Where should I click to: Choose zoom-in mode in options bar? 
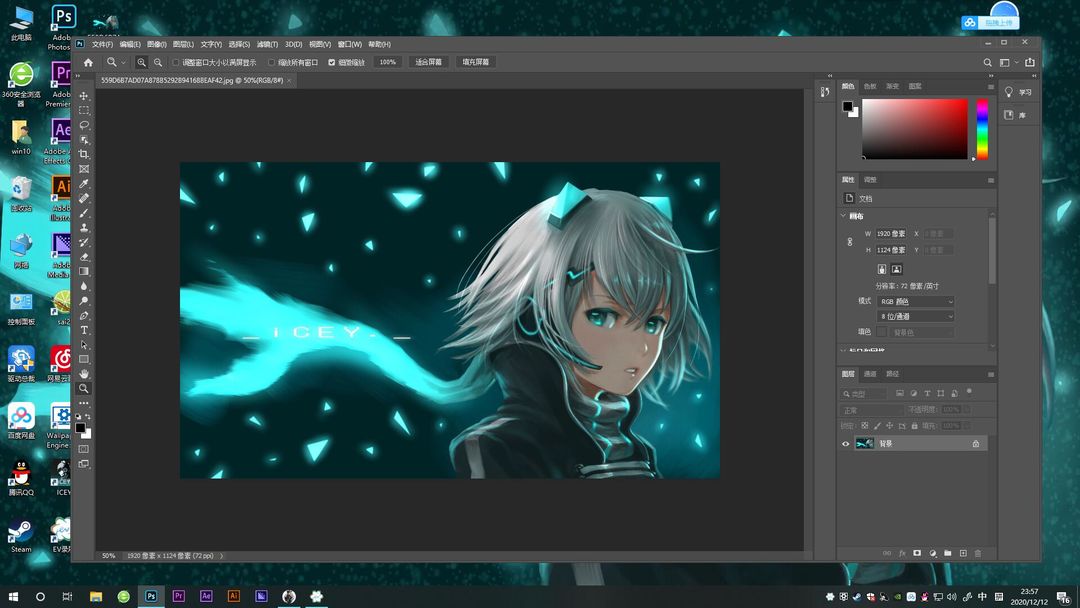pyautogui.click(x=141, y=62)
